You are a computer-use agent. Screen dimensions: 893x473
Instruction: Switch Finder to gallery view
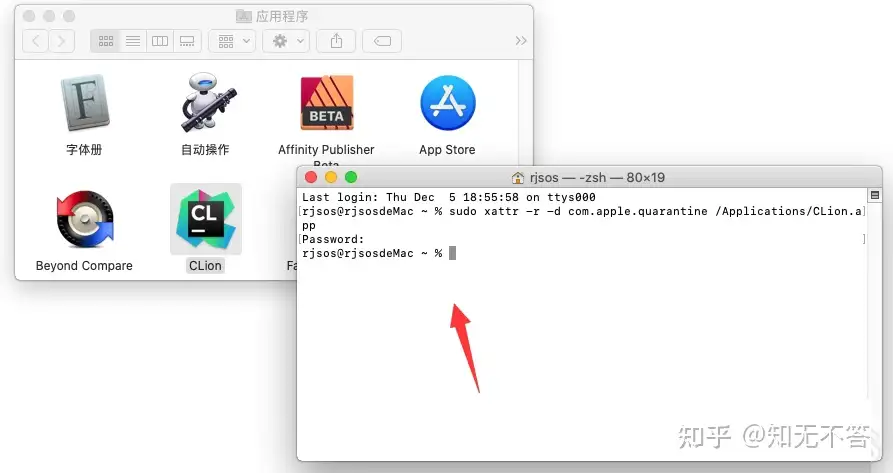pyautogui.click(x=187, y=41)
